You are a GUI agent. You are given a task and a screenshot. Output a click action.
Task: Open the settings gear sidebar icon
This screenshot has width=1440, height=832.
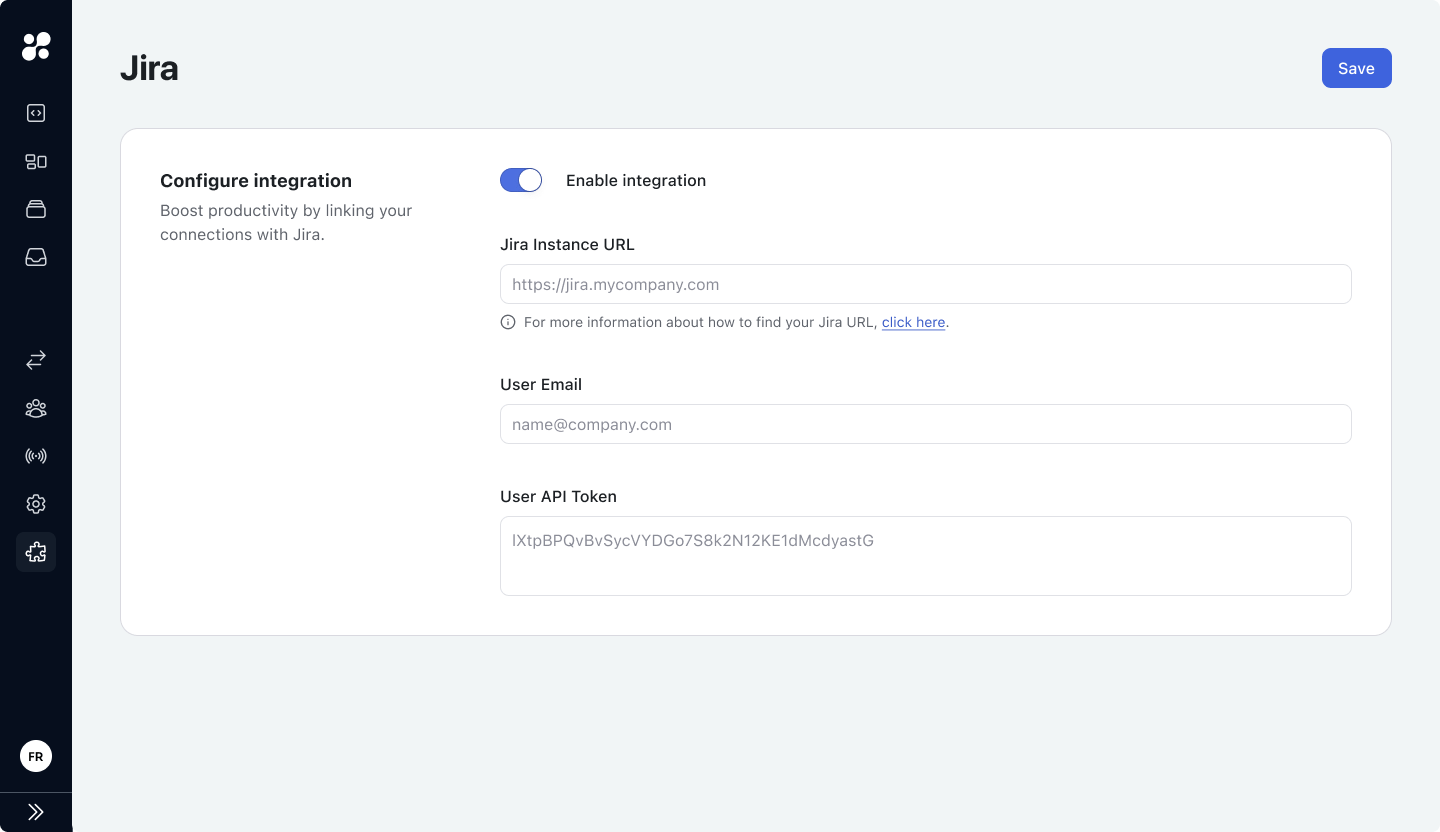[x=36, y=504]
